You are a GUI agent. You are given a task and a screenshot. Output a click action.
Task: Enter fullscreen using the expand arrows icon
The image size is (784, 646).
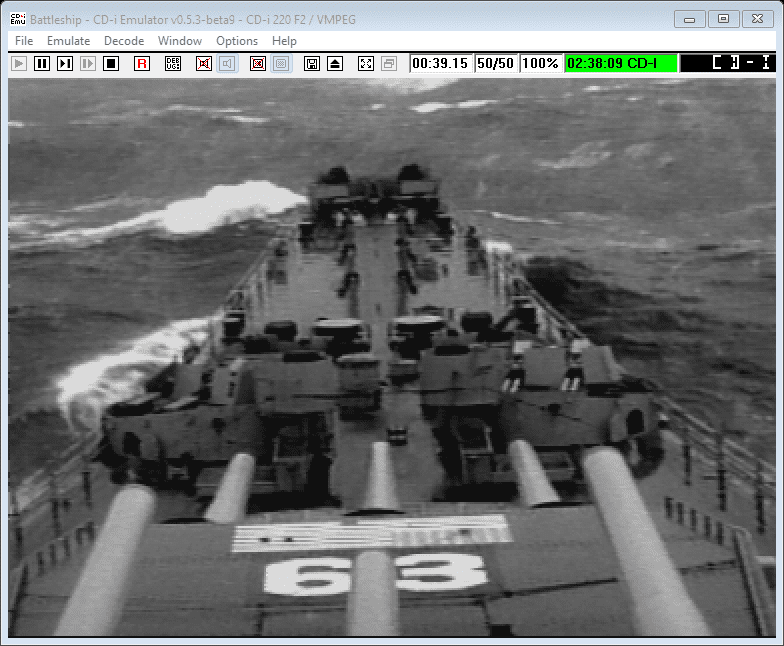[366, 63]
